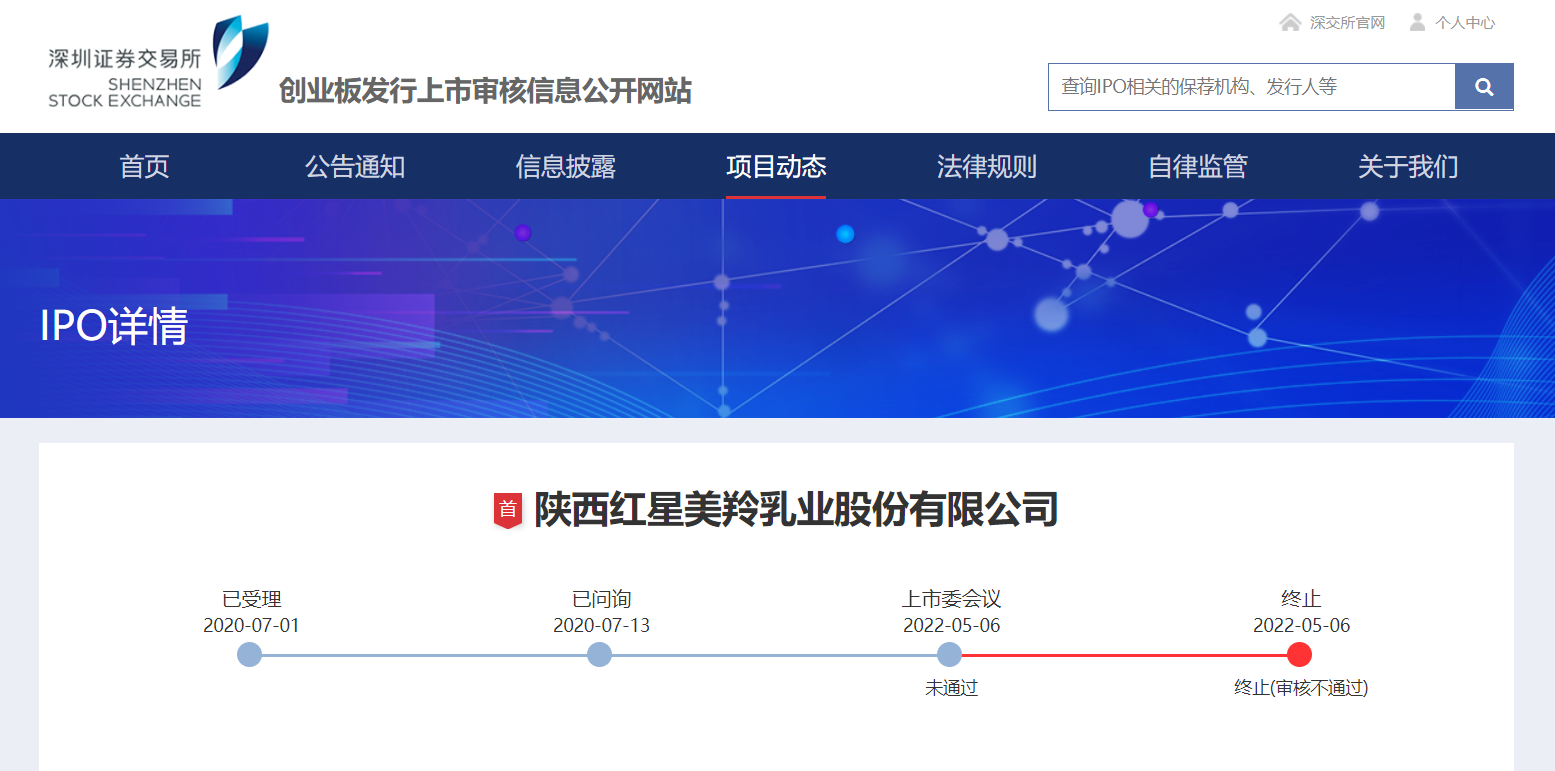Switch to the 信息披露 section
1555x771 pixels.
click(565, 166)
